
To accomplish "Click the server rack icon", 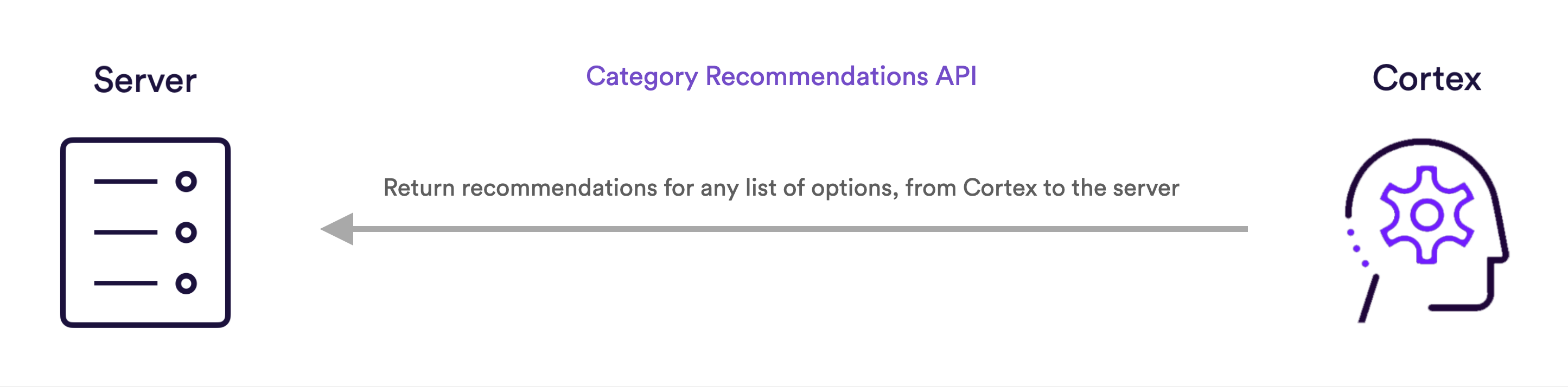I will point(145,233).
